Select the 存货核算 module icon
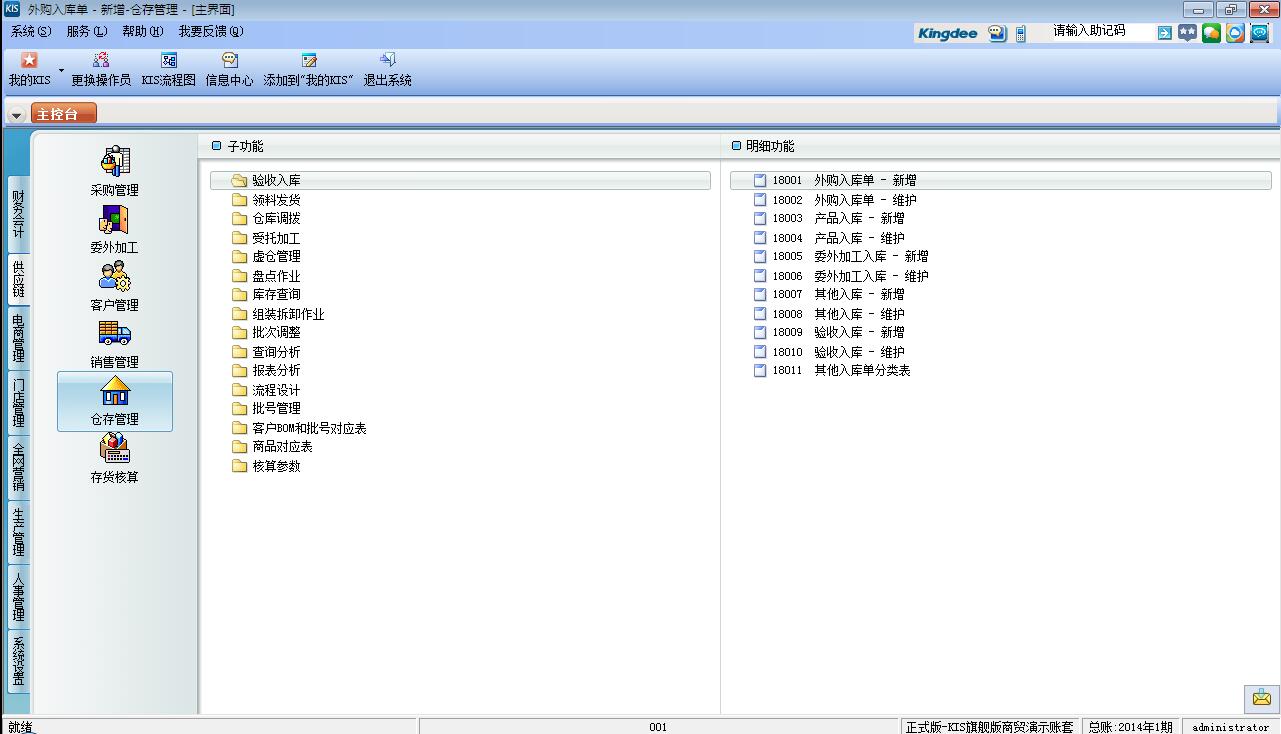Viewport: 1281px width, 734px height. click(115, 450)
